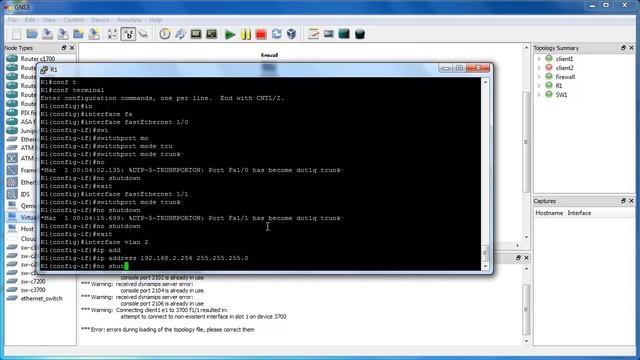640x360 pixels.
Task: Click the topology canvas vertical scrollbar
Action: [526, 142]
